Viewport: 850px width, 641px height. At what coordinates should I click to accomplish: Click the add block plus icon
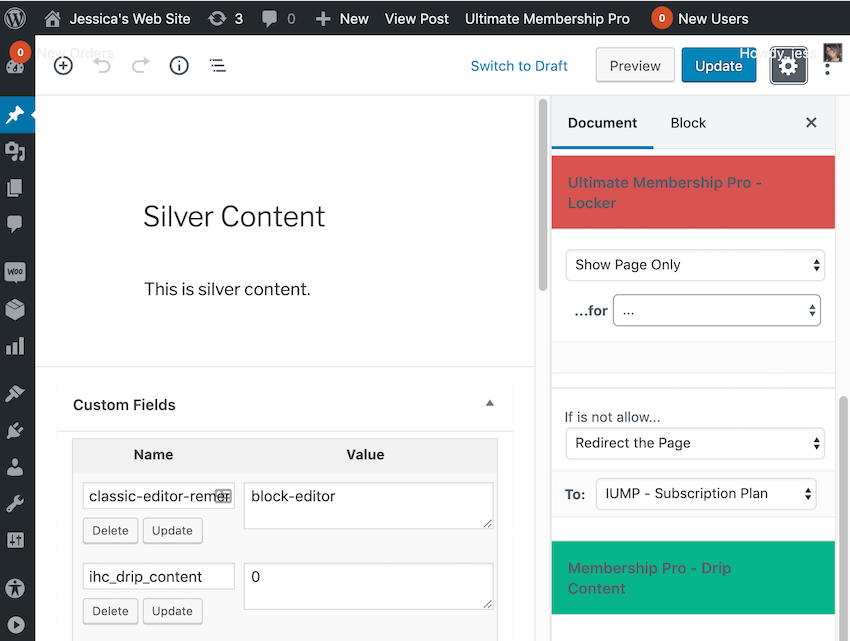pyautogui.click(x=63, y=66)
